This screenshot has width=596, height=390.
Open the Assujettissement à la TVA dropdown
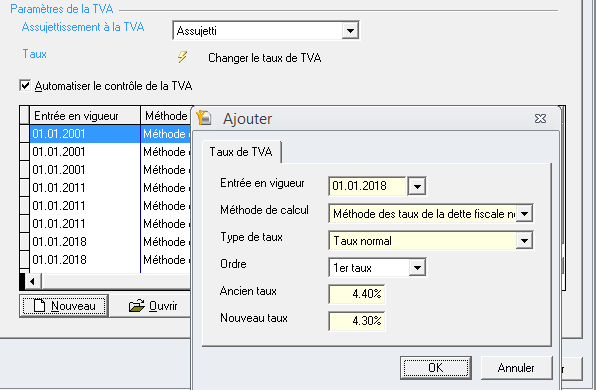click(x=350, y=30)
